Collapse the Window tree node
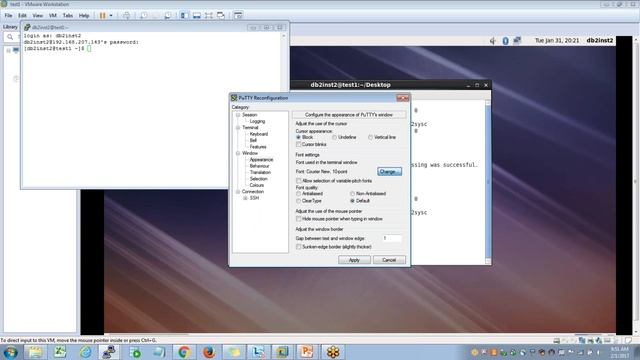 click(238, 153)
